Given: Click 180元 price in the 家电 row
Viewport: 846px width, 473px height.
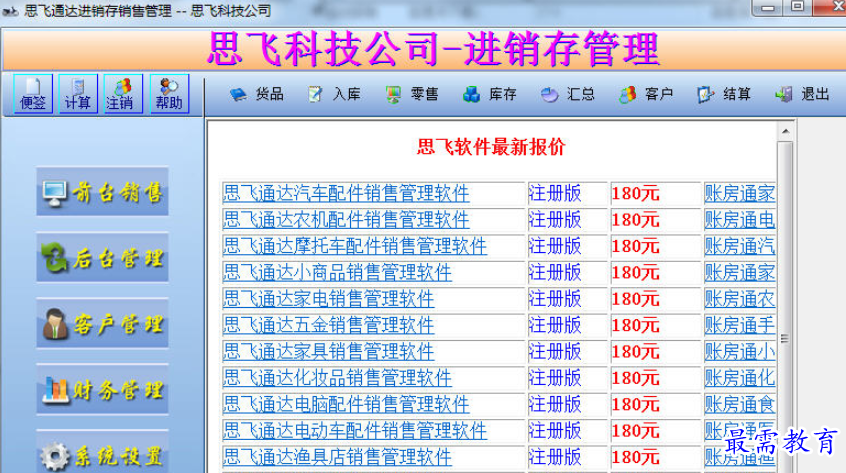Looking at the screenshot, I should point(635,299).
